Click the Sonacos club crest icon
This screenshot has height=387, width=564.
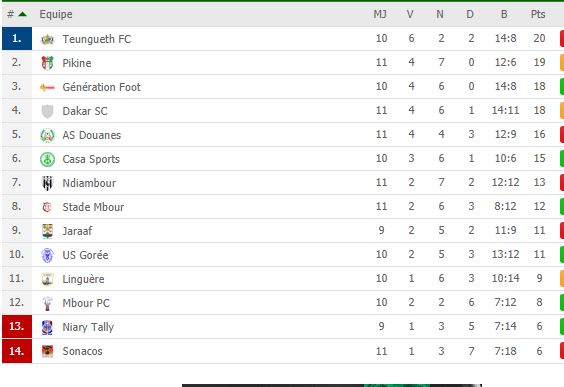[x=47, y=351]
